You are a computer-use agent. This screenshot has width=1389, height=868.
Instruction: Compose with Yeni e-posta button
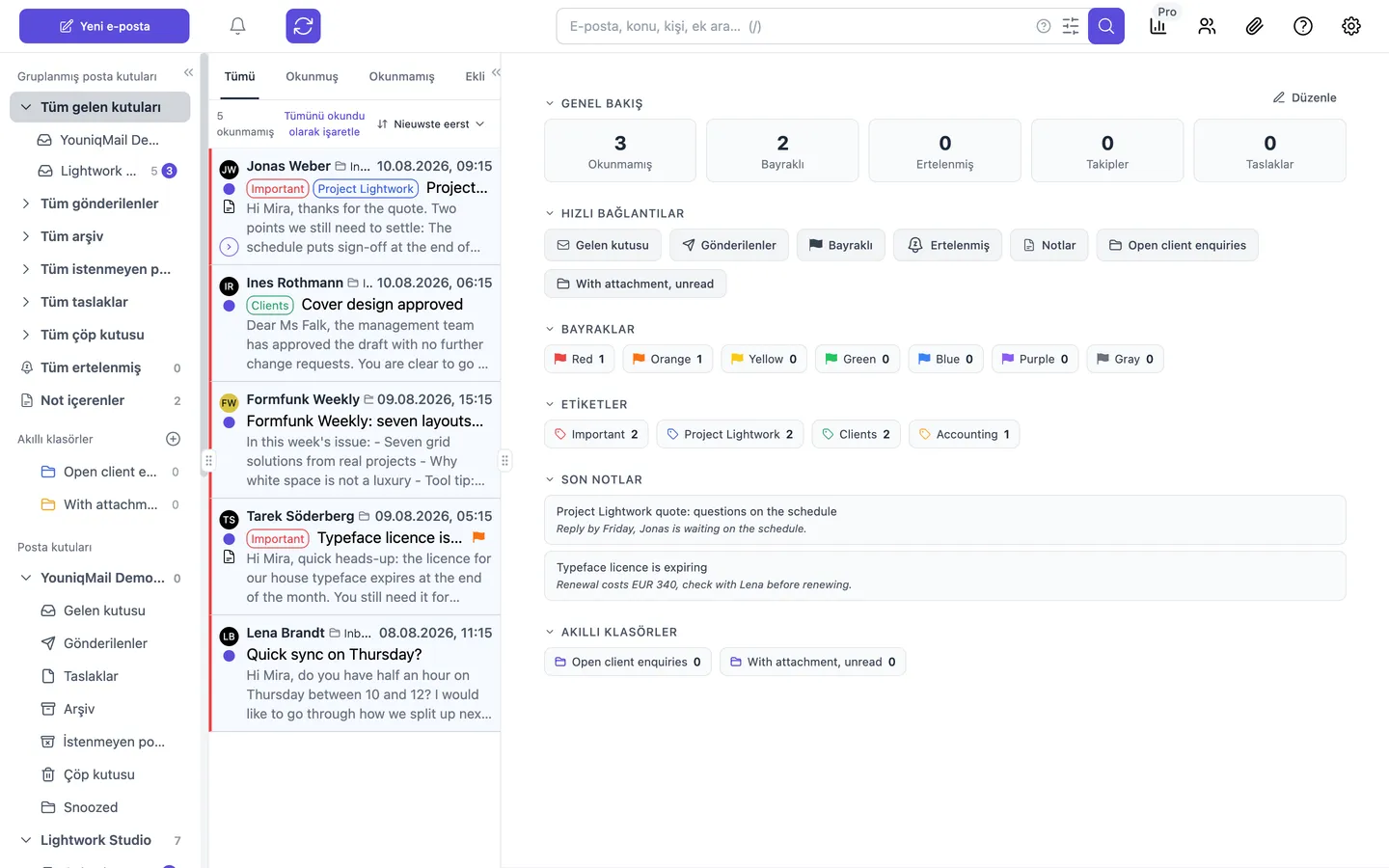(x=104, y=26)
